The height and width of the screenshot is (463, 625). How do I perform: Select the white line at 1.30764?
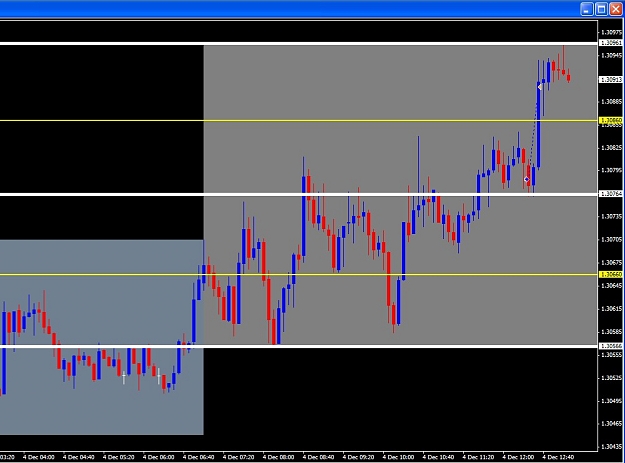coord(298,194)
